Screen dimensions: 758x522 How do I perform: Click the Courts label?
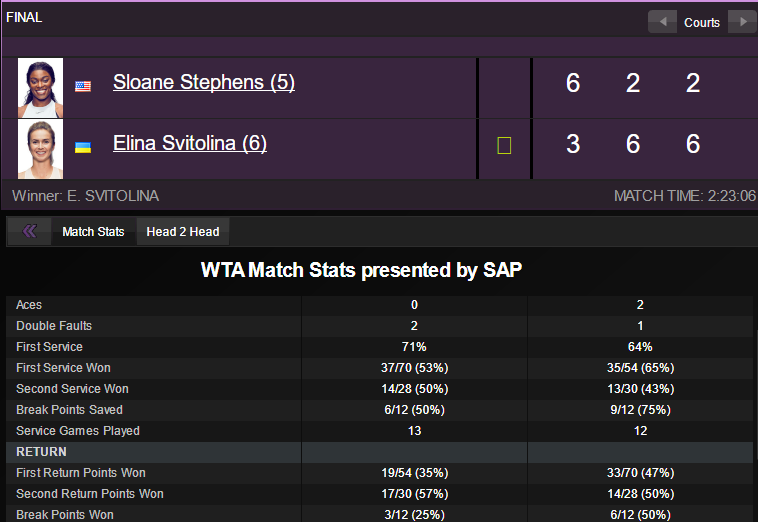click(702, 22)
